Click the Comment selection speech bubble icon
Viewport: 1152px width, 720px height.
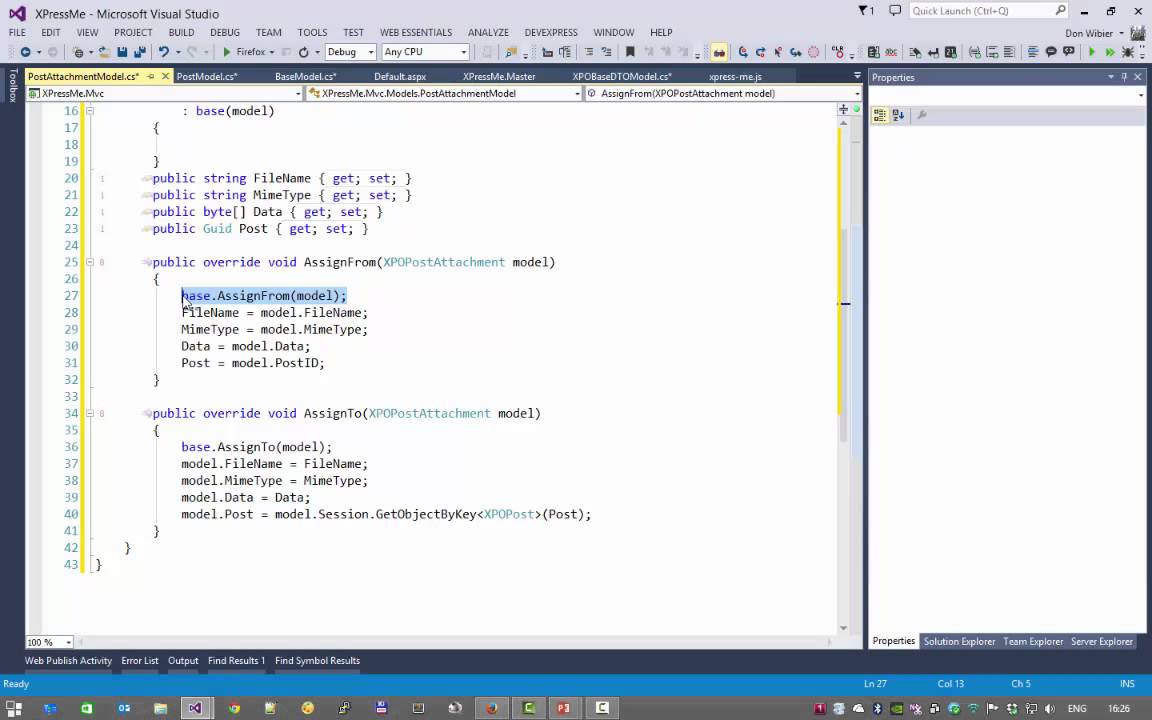pyautogui.click(x=1051, y=52)
